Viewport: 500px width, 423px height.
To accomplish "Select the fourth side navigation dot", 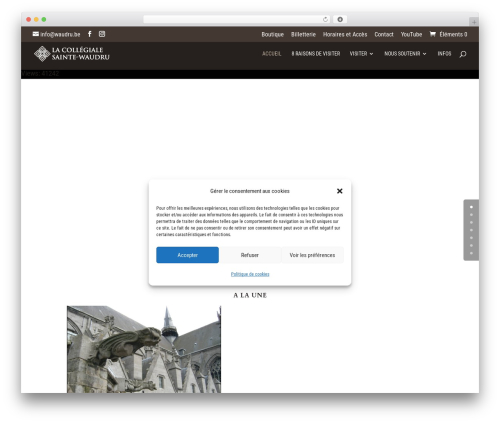I will [x=471, y=230].
